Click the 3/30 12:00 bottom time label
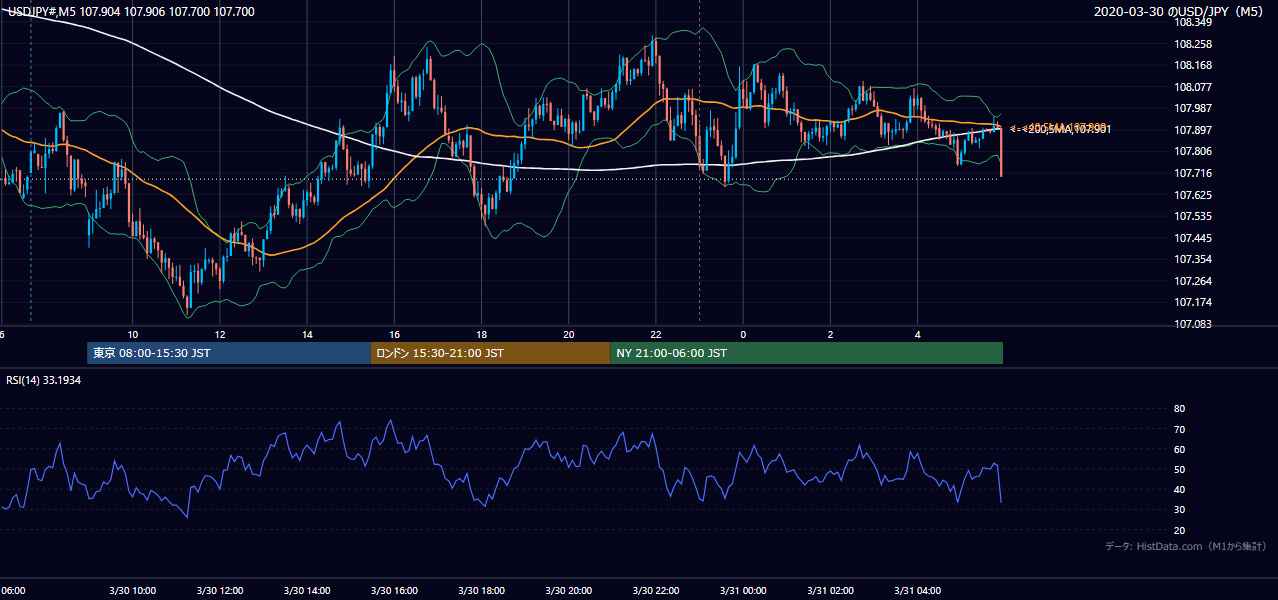This screenshot has width=1278, height=600. (x=220, y=590)
